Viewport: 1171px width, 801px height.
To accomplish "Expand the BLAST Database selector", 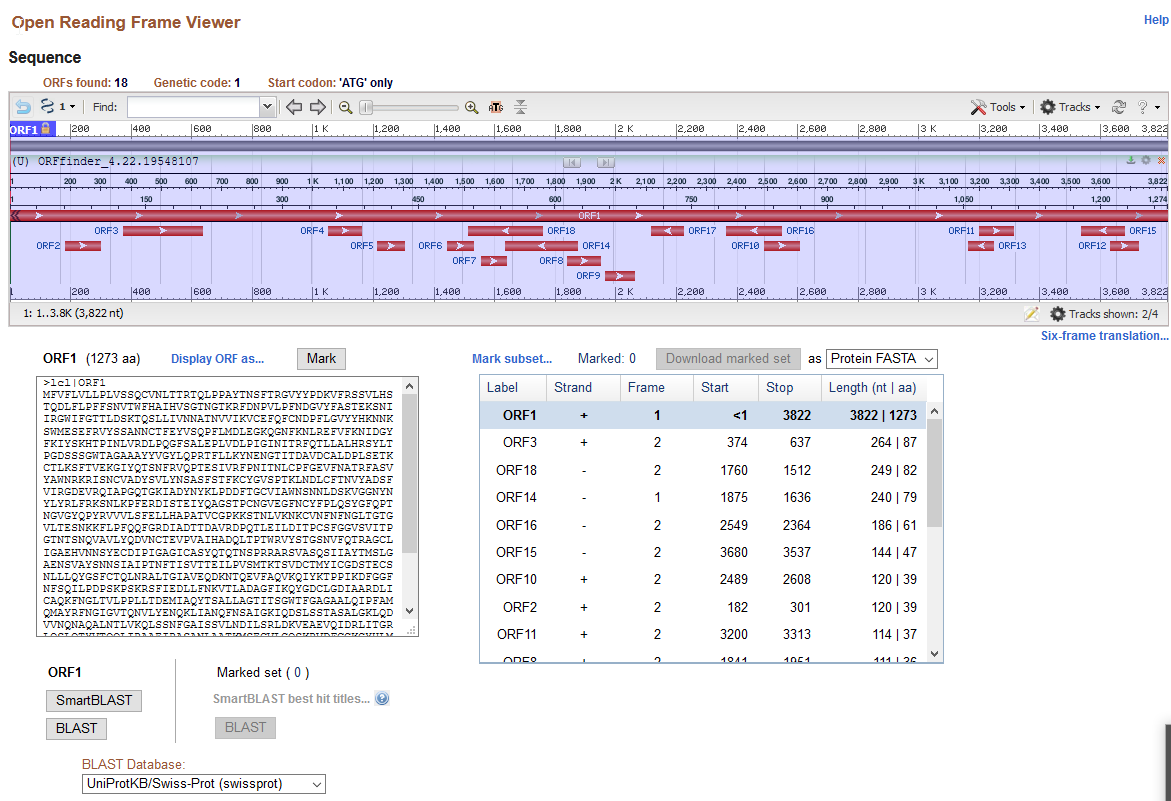I will (x=203, y=784).
